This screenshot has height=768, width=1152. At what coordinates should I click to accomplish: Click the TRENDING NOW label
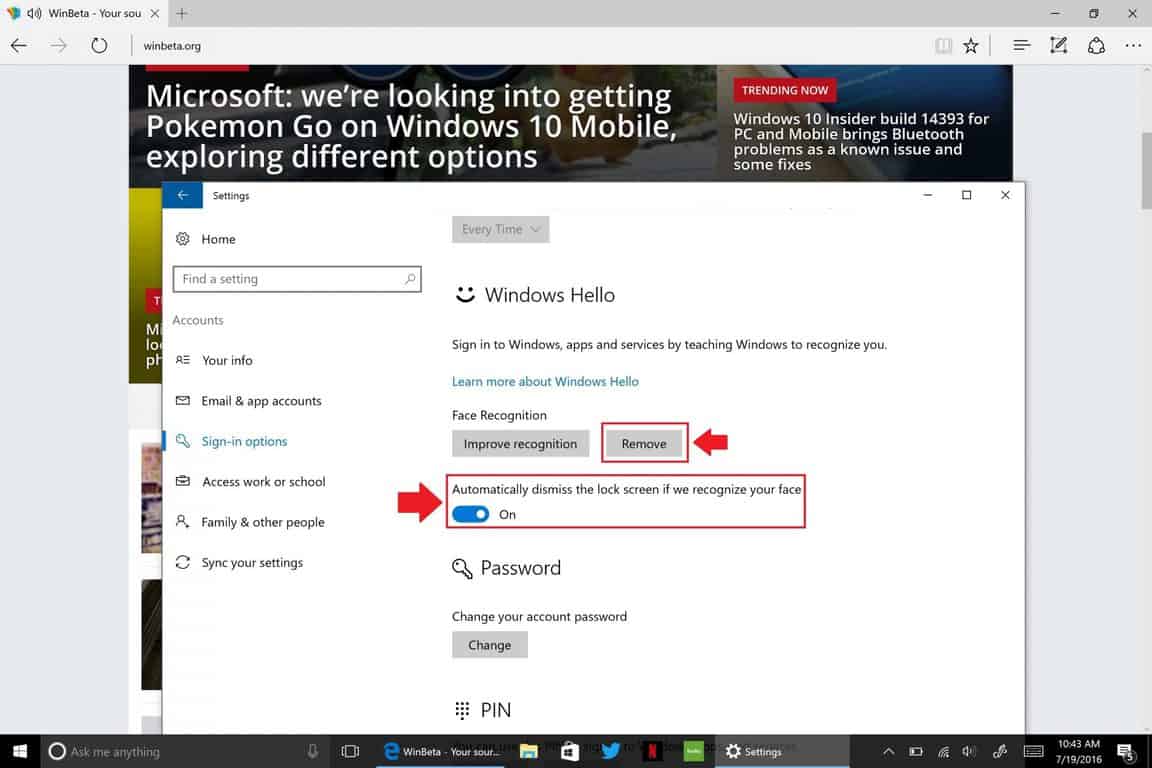click(785, 90)
